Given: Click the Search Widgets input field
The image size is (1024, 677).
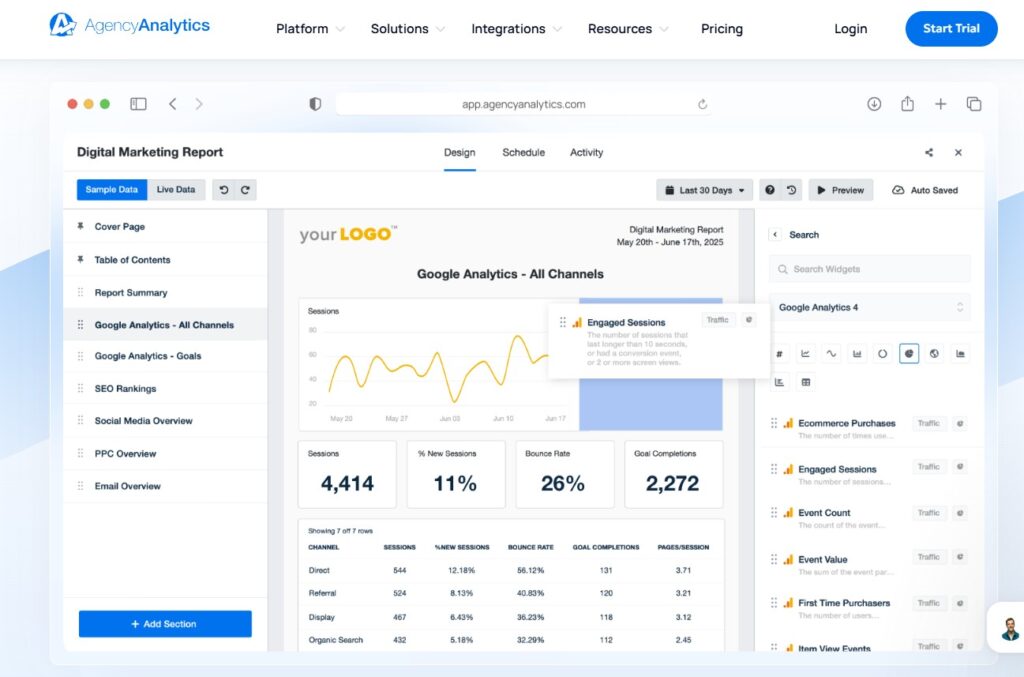Looking at the screenshot, I should [869, 269].
